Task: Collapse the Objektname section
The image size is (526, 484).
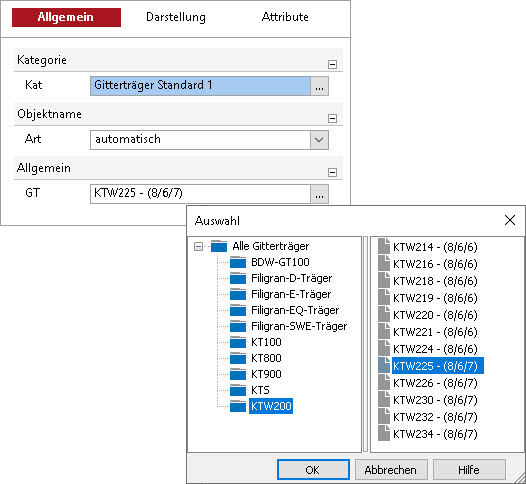Action: click(x=332, y=118)
